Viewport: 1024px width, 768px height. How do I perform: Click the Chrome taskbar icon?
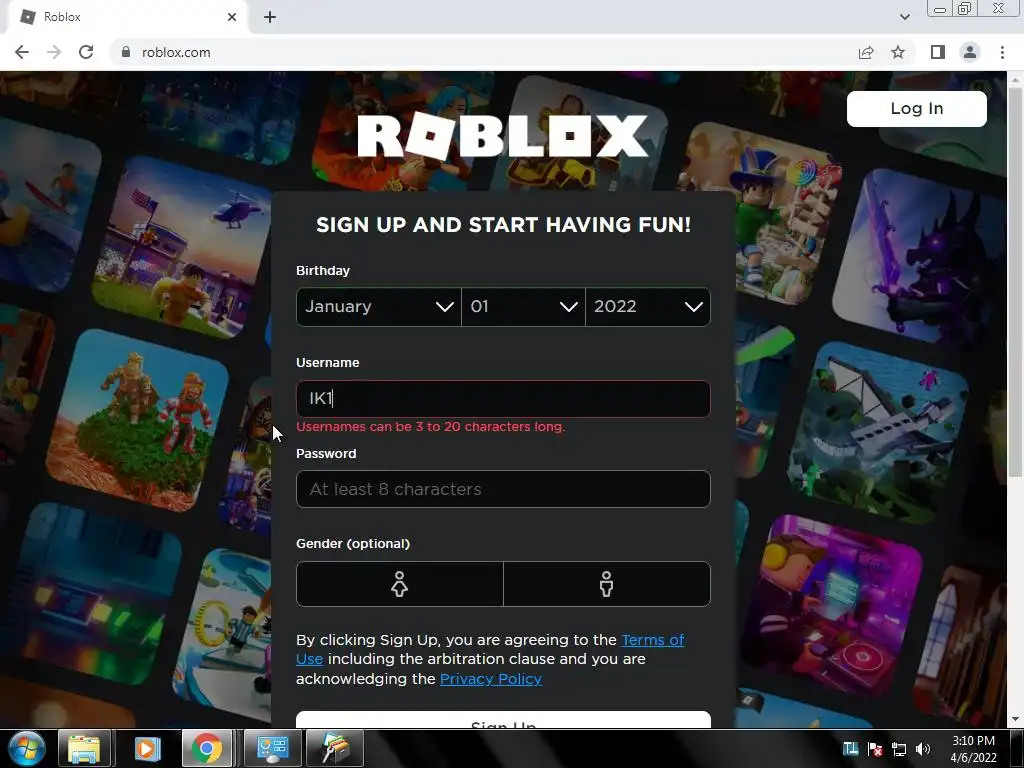tap(207, 748)
